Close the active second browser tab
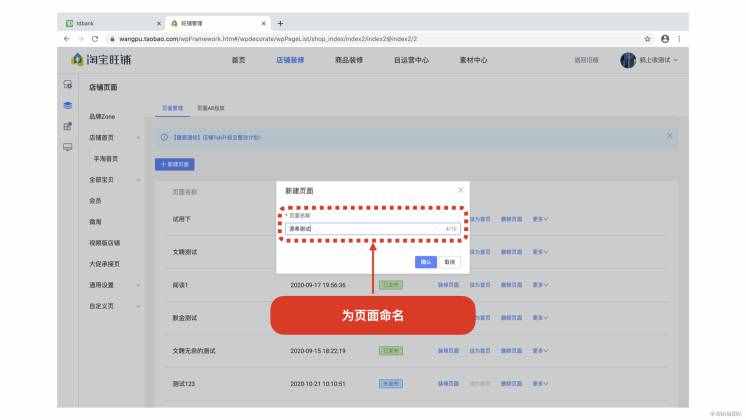The width and height of the screenshot is (746, 420). click(264, 23)
